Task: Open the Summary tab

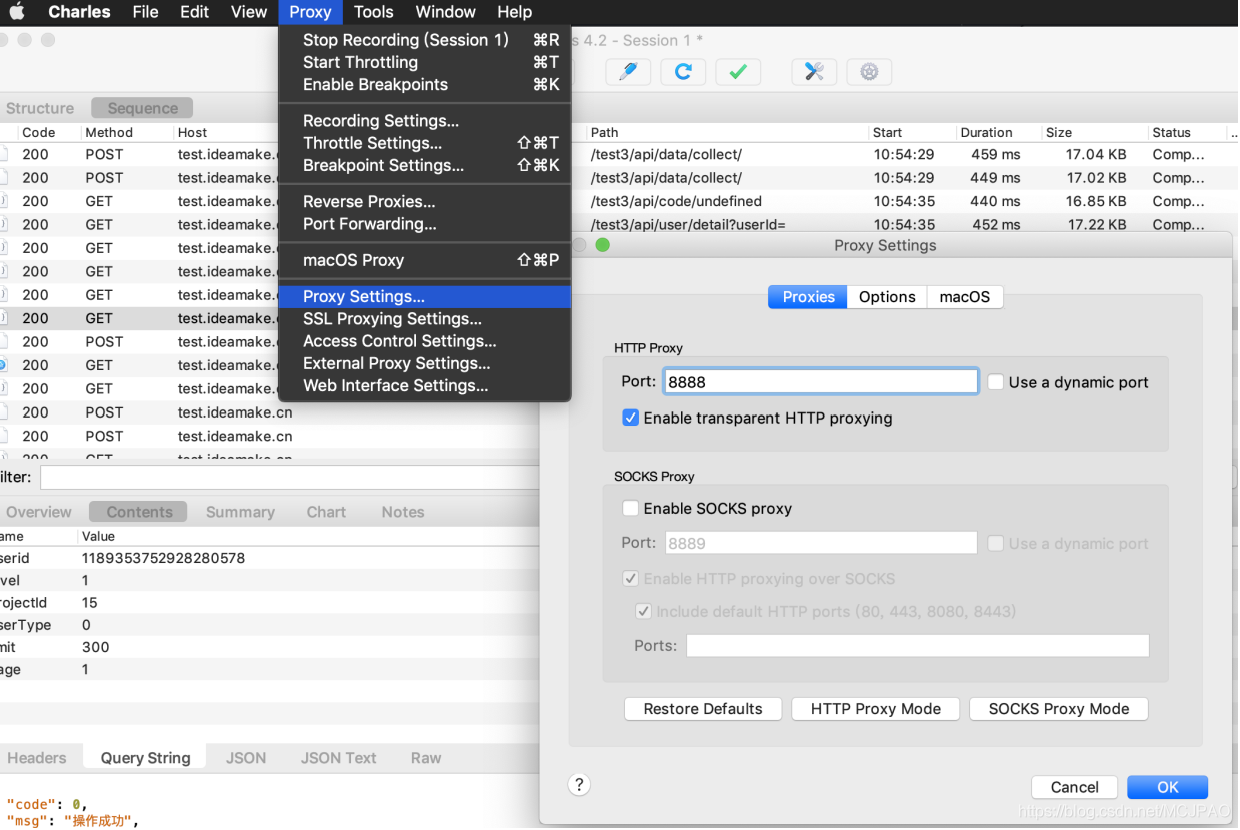Action: pyautogui.click(x=240, y=512)
